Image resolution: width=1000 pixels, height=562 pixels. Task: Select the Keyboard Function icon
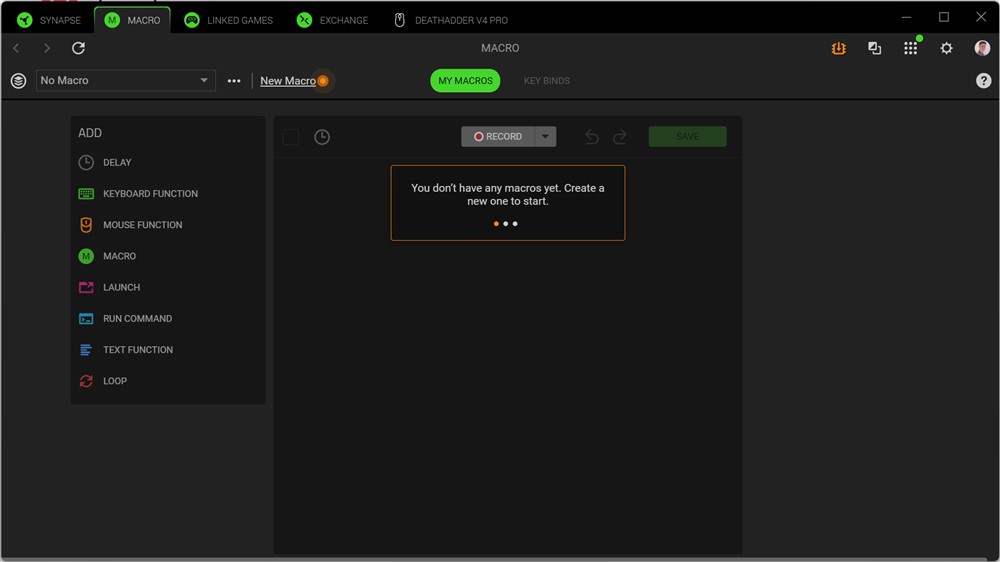86,194
